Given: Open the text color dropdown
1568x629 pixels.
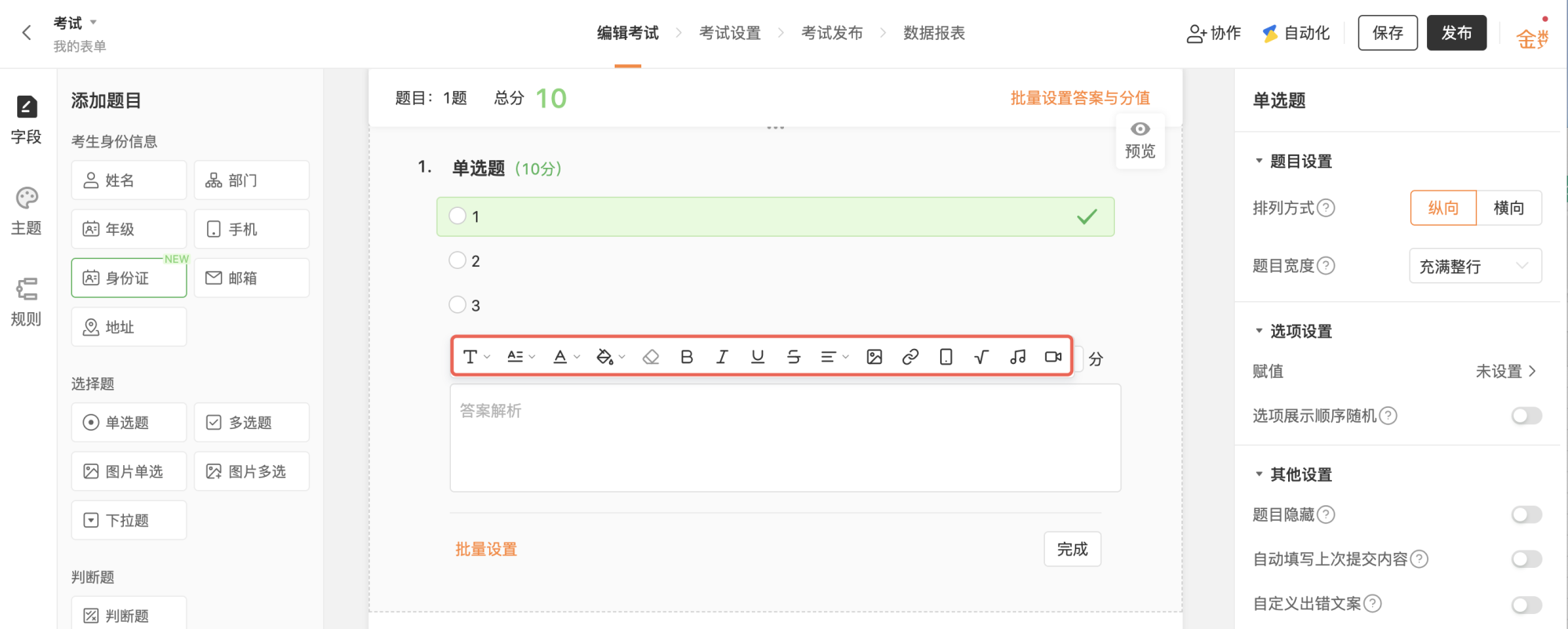Looking at the screenshot, I should click(x=566, y=357).
